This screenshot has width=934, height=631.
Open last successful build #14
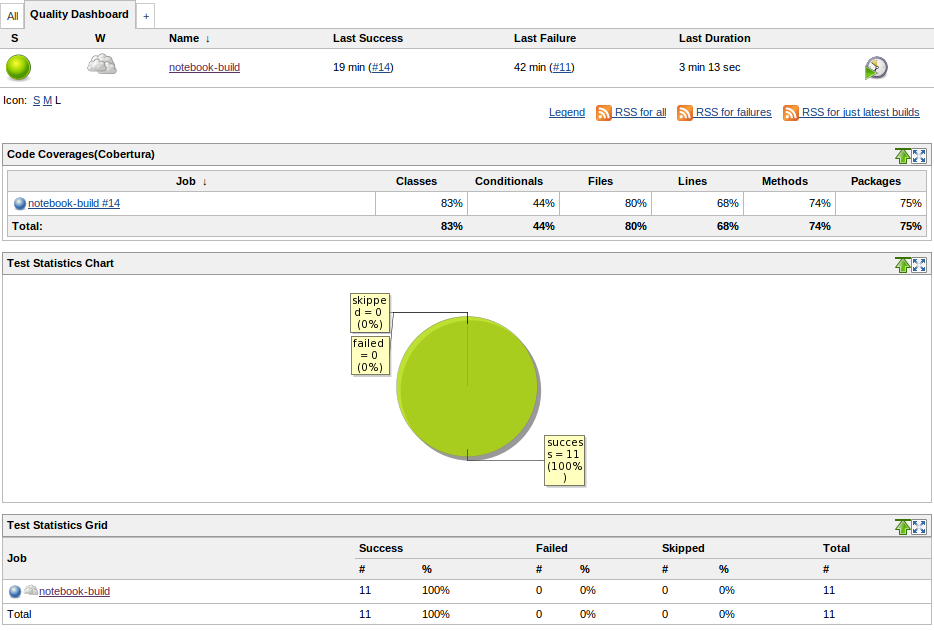click(x=381, y=68)
